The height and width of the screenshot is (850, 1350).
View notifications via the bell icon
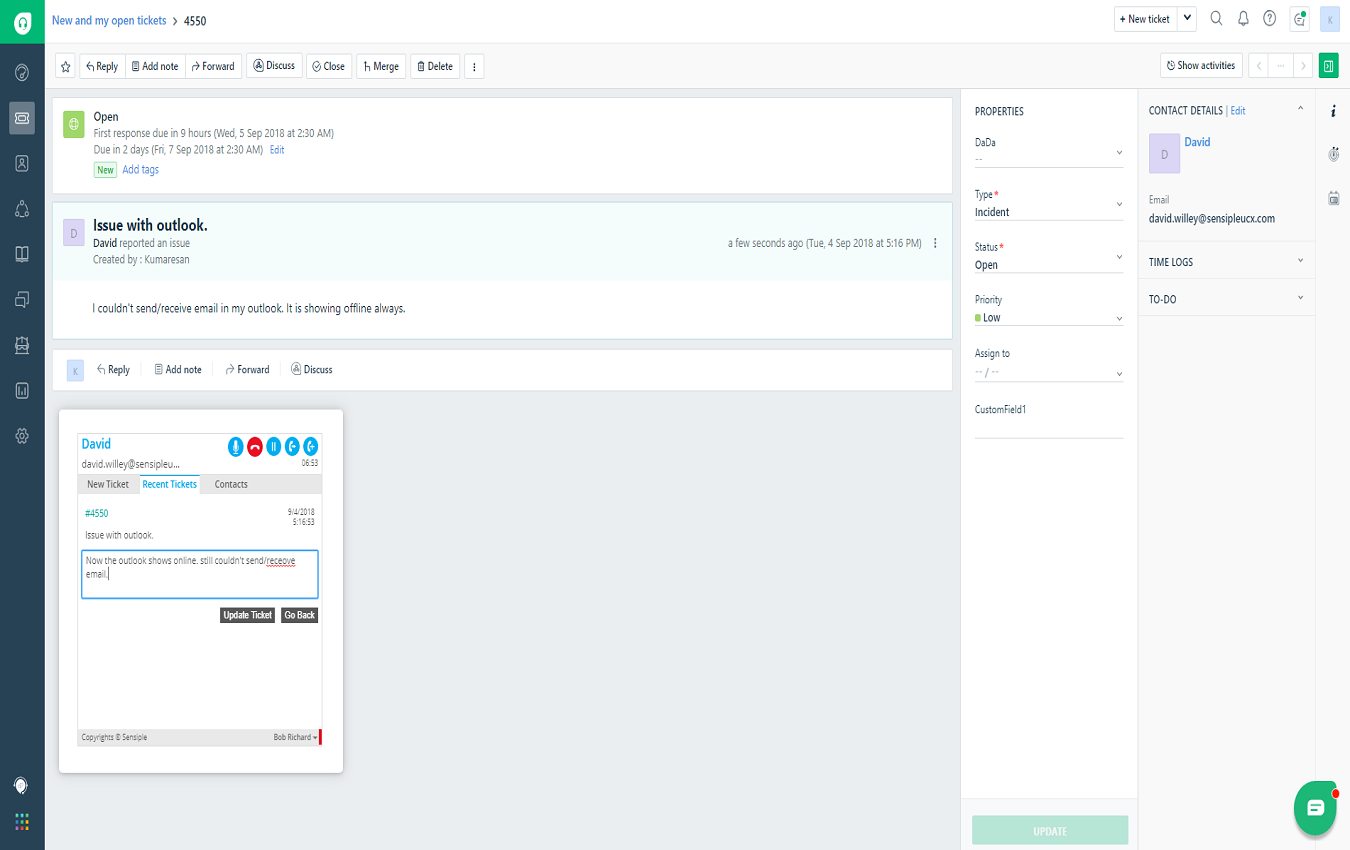tap(1243, 19)
